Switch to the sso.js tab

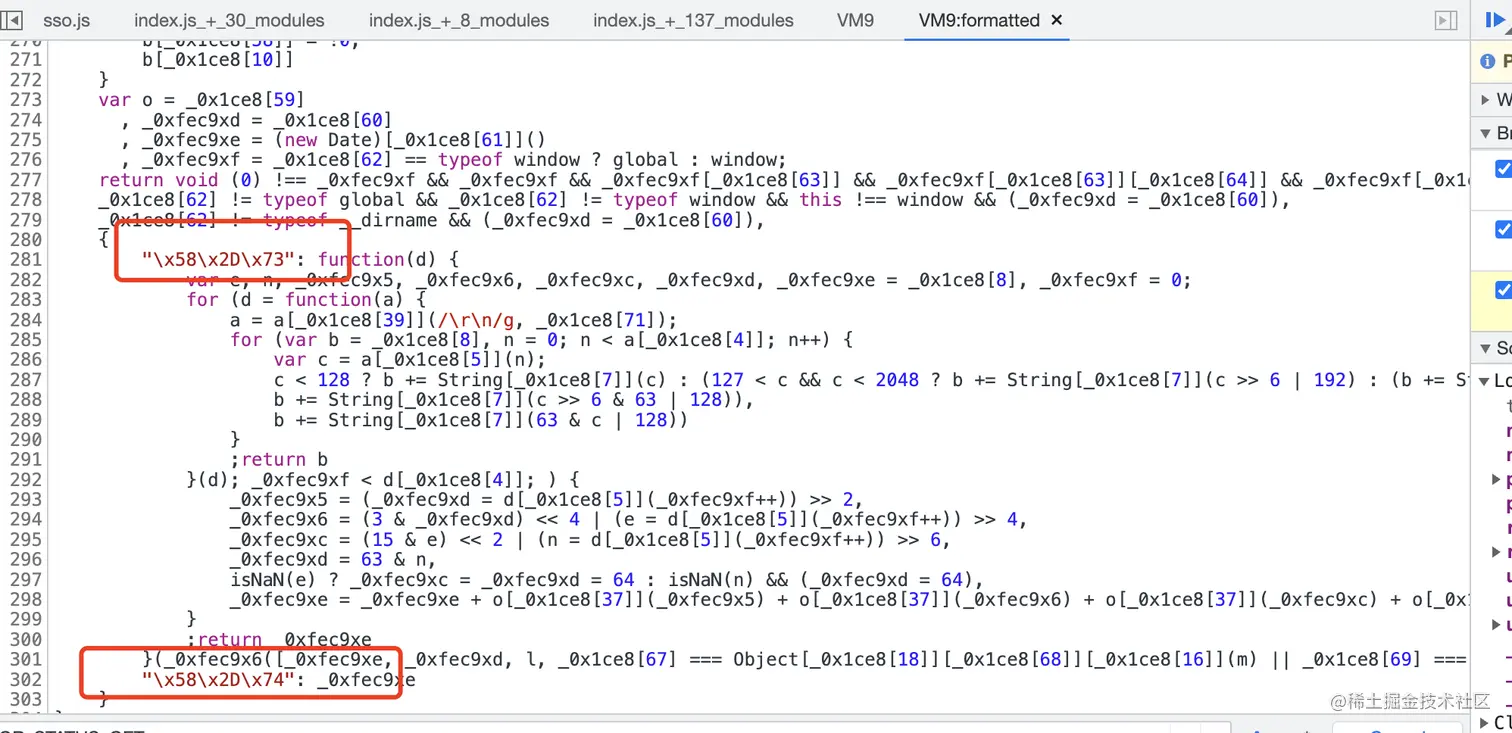click(67, 20)
